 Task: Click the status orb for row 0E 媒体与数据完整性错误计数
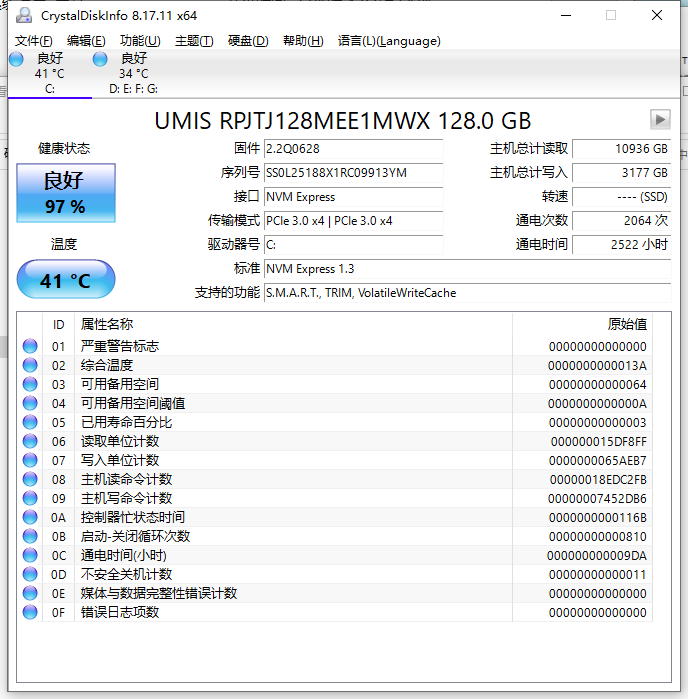click(x=30, y=593)
